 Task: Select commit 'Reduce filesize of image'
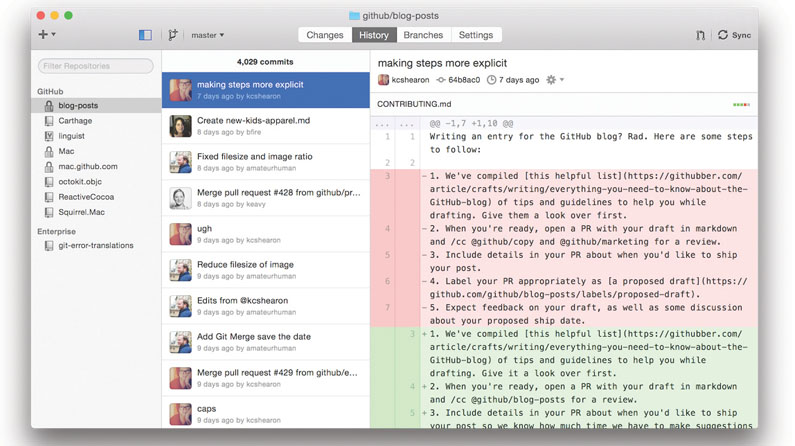(x=266, y=270)
